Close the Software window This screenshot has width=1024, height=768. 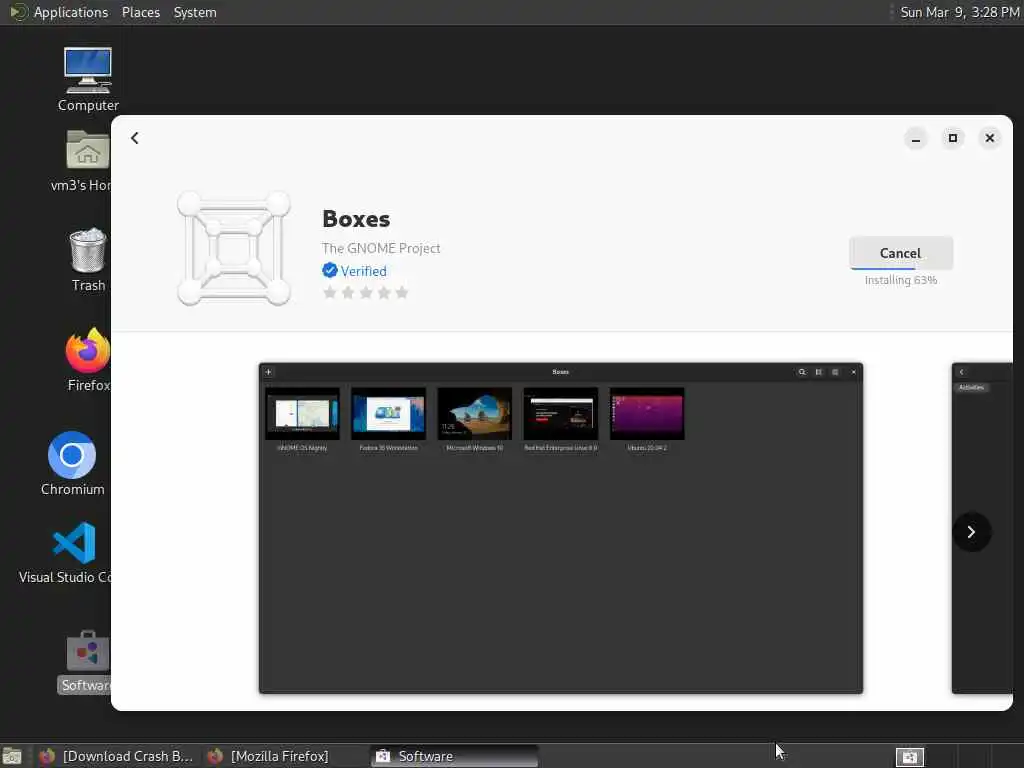989,138
